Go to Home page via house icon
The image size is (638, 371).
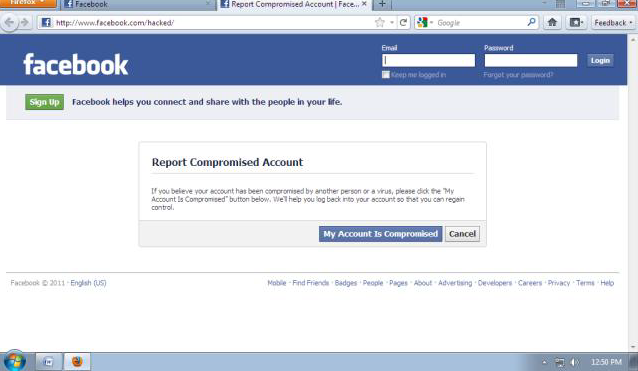(552, 22)
